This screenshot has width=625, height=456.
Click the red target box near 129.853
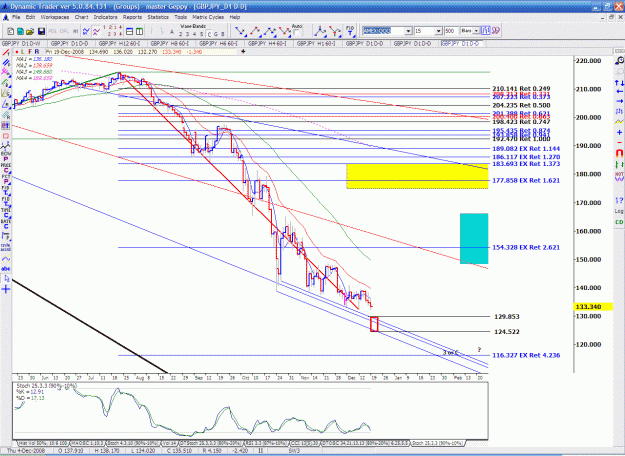(x=374, y=324)
